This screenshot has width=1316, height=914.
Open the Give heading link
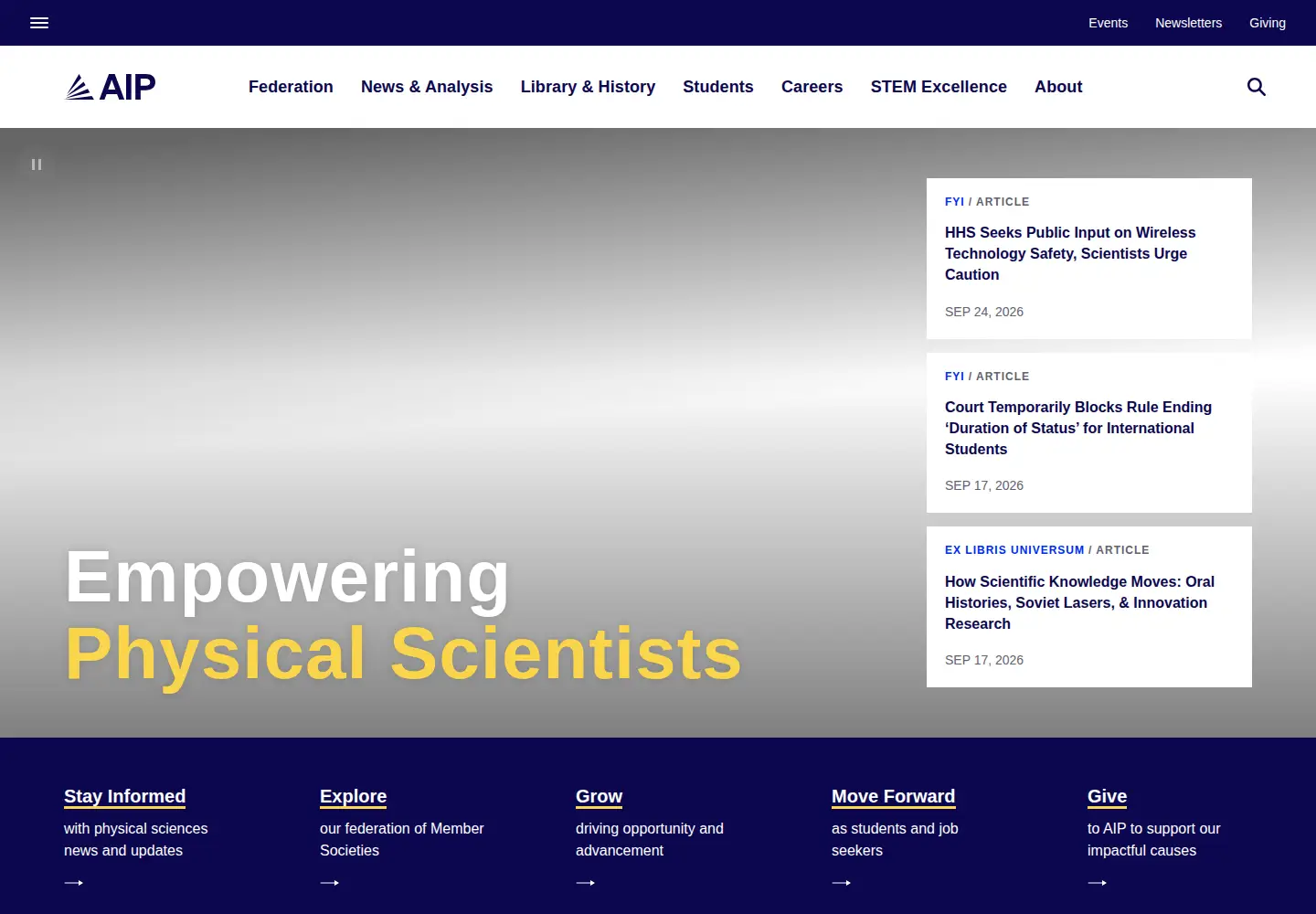(x=1107, y=796)
